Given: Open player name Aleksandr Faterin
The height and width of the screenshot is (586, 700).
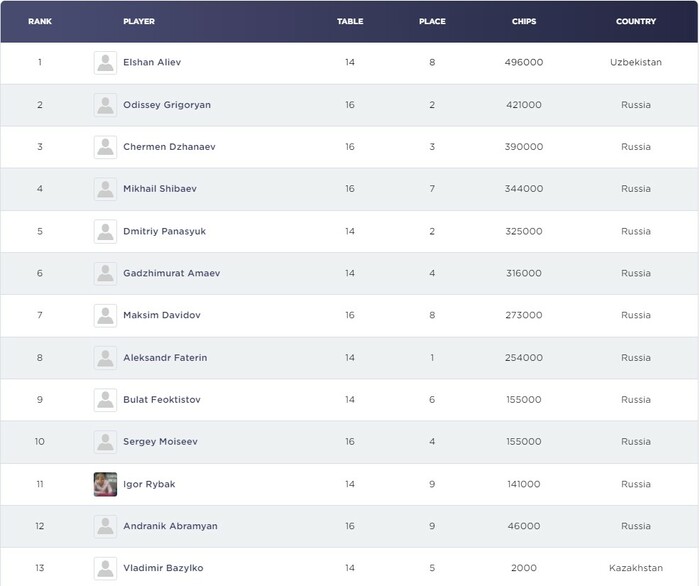Looking at the screenshot, I should (x=165, y=358).
